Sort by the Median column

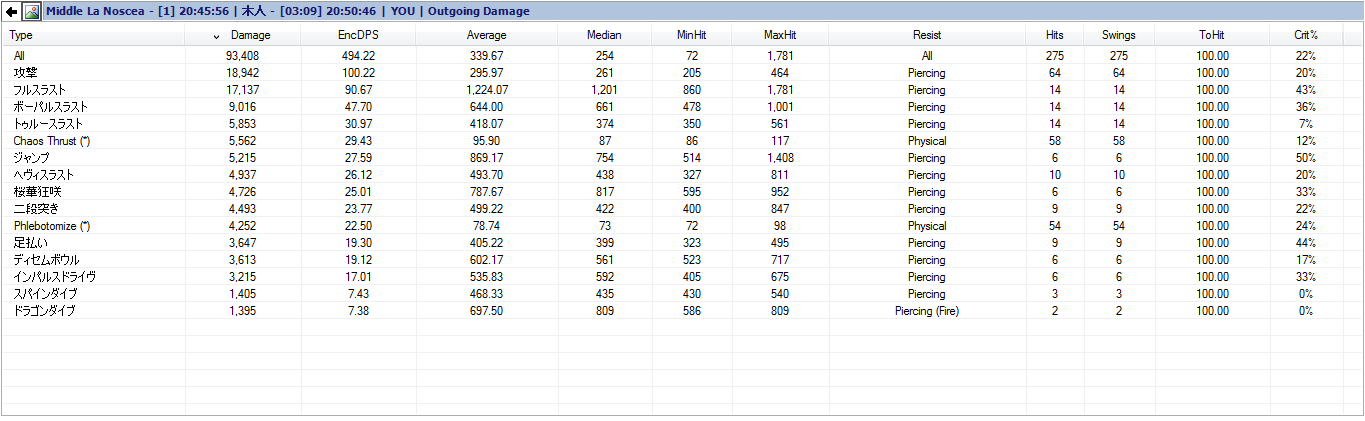click(x=604, y=35)
